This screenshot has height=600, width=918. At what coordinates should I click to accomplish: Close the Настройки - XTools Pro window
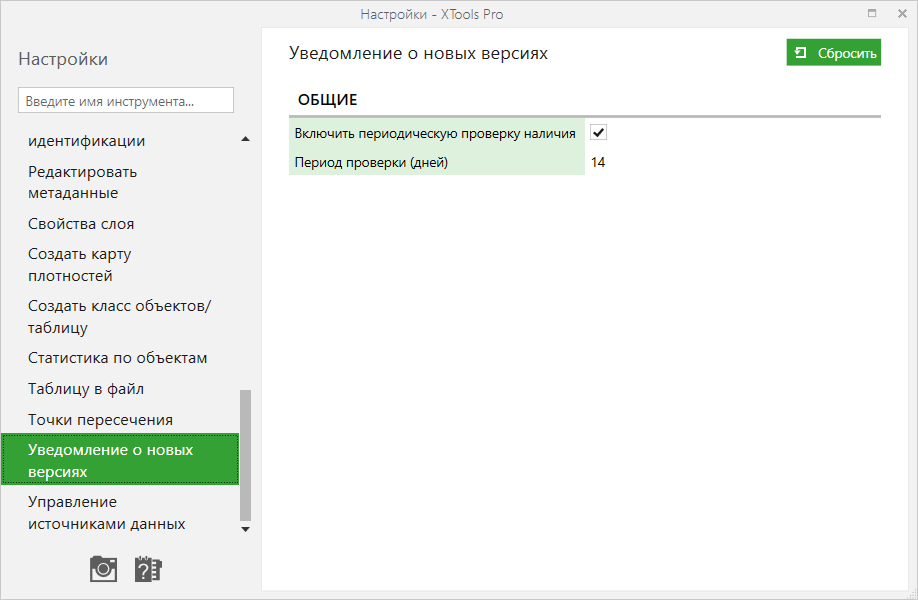click(902, 13)
